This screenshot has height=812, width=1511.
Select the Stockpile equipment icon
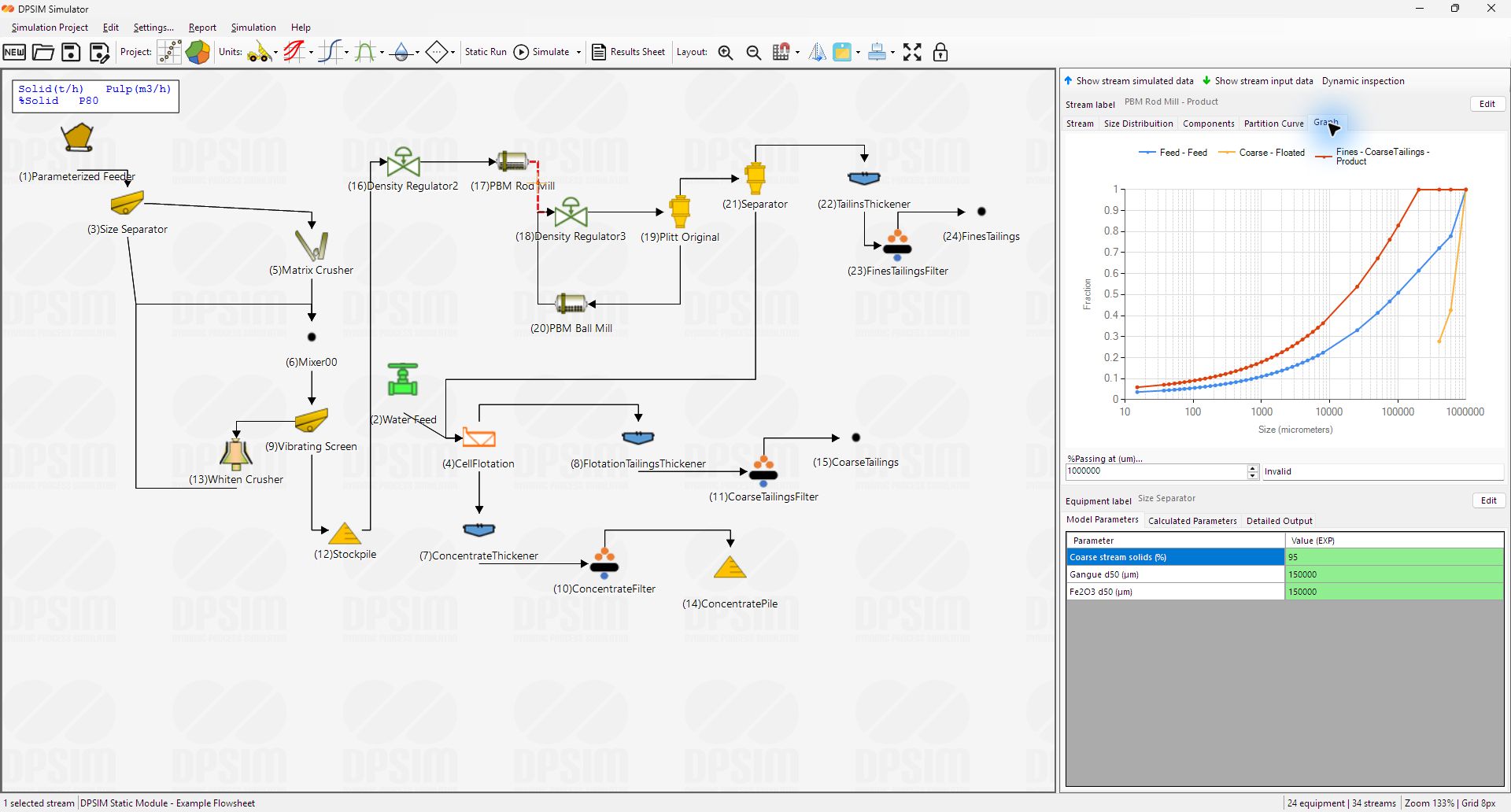(x=344, y=533)
